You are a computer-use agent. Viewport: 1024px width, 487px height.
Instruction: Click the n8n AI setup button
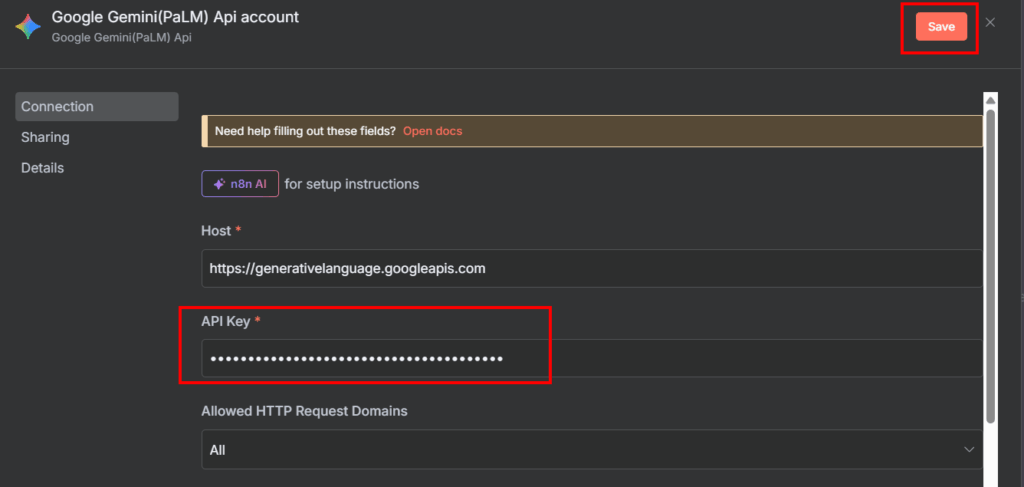240,184
